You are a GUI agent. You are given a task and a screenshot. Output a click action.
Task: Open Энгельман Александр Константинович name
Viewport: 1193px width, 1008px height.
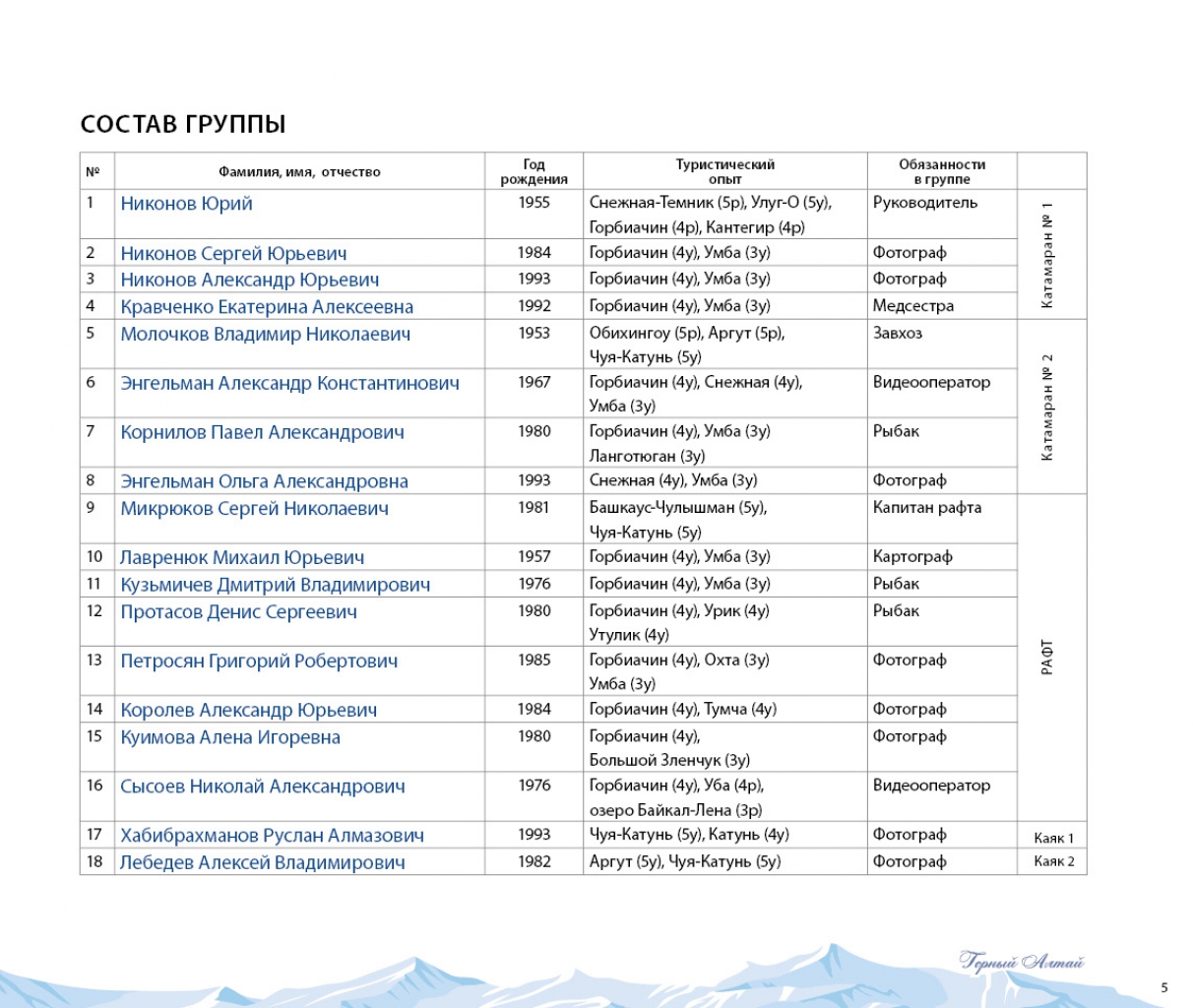[x=289, y=384]
